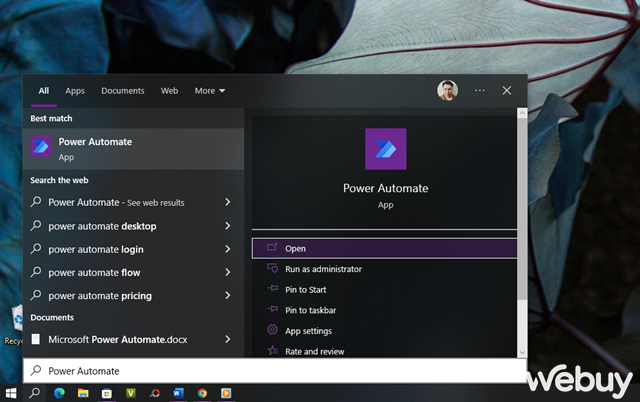
Task: Open the More filter dropdown
Action: (210, 91)
